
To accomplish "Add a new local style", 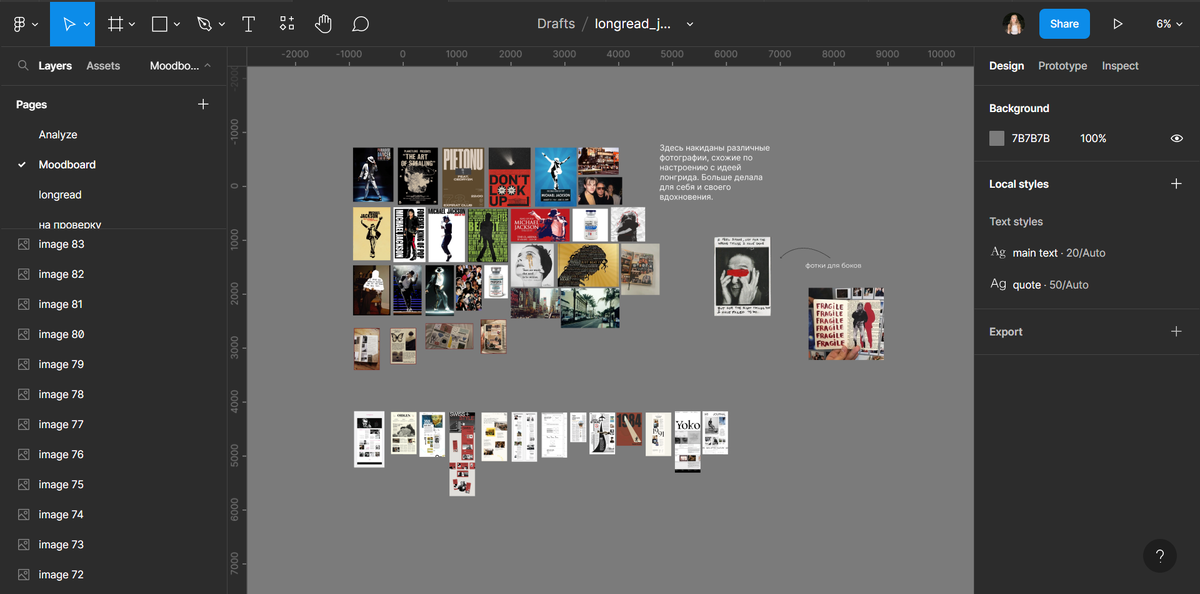I will 1176,184.
